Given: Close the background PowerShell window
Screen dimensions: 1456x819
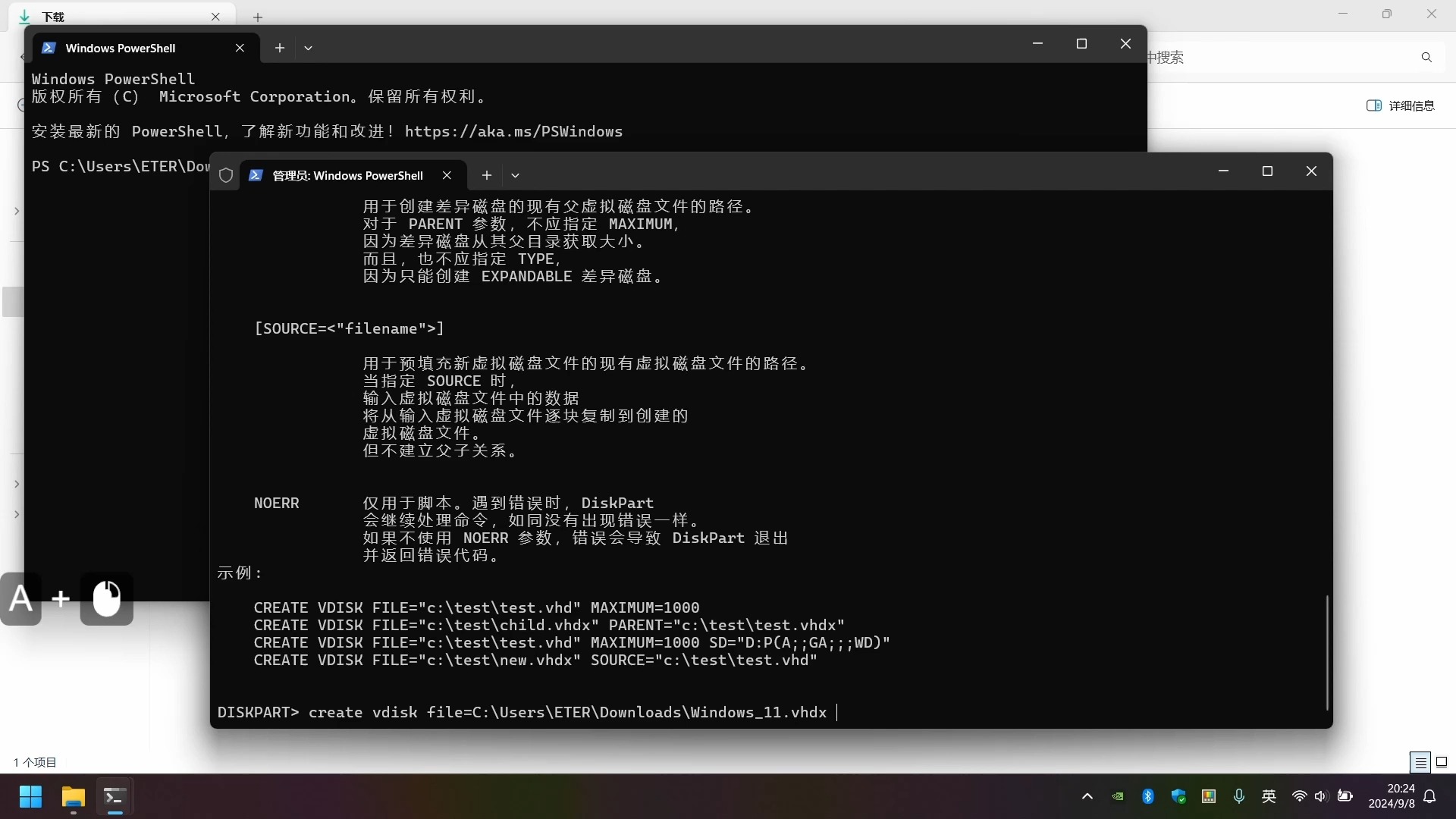Looking at the screenshot, I should [1125, 44].
